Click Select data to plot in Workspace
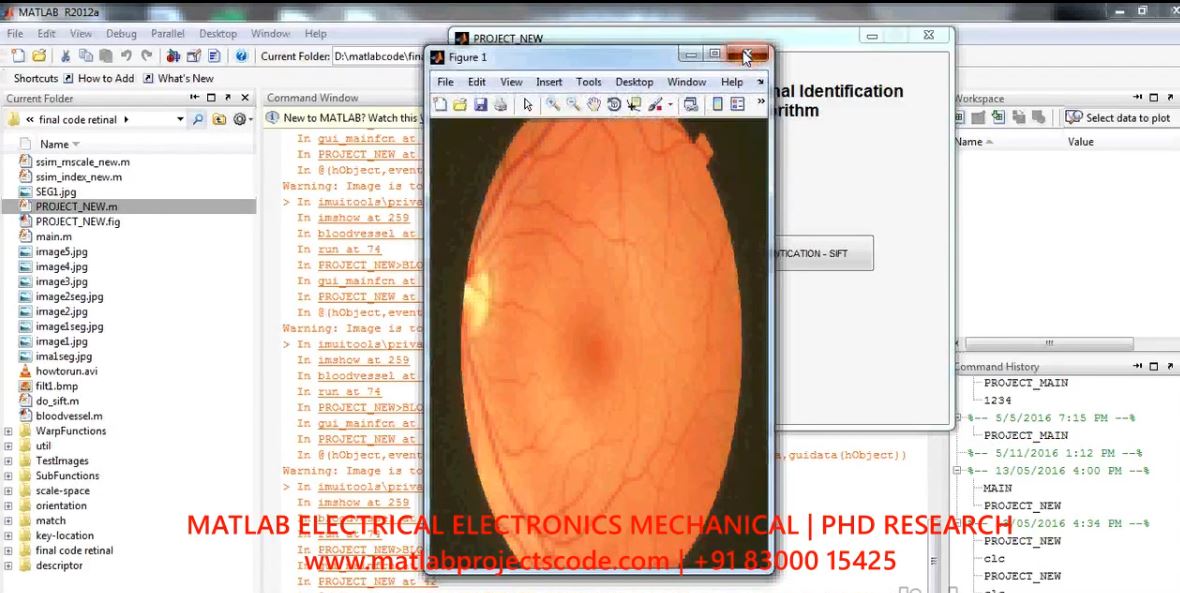This screenshot has width=1180, height=593. click(x=1119, y=117)
